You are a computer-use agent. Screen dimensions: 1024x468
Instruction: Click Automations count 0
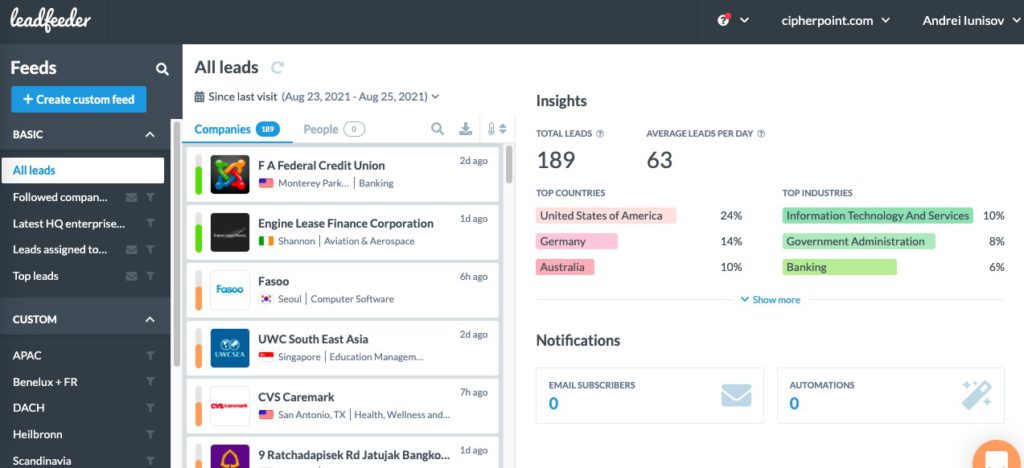tap(794, 403)
